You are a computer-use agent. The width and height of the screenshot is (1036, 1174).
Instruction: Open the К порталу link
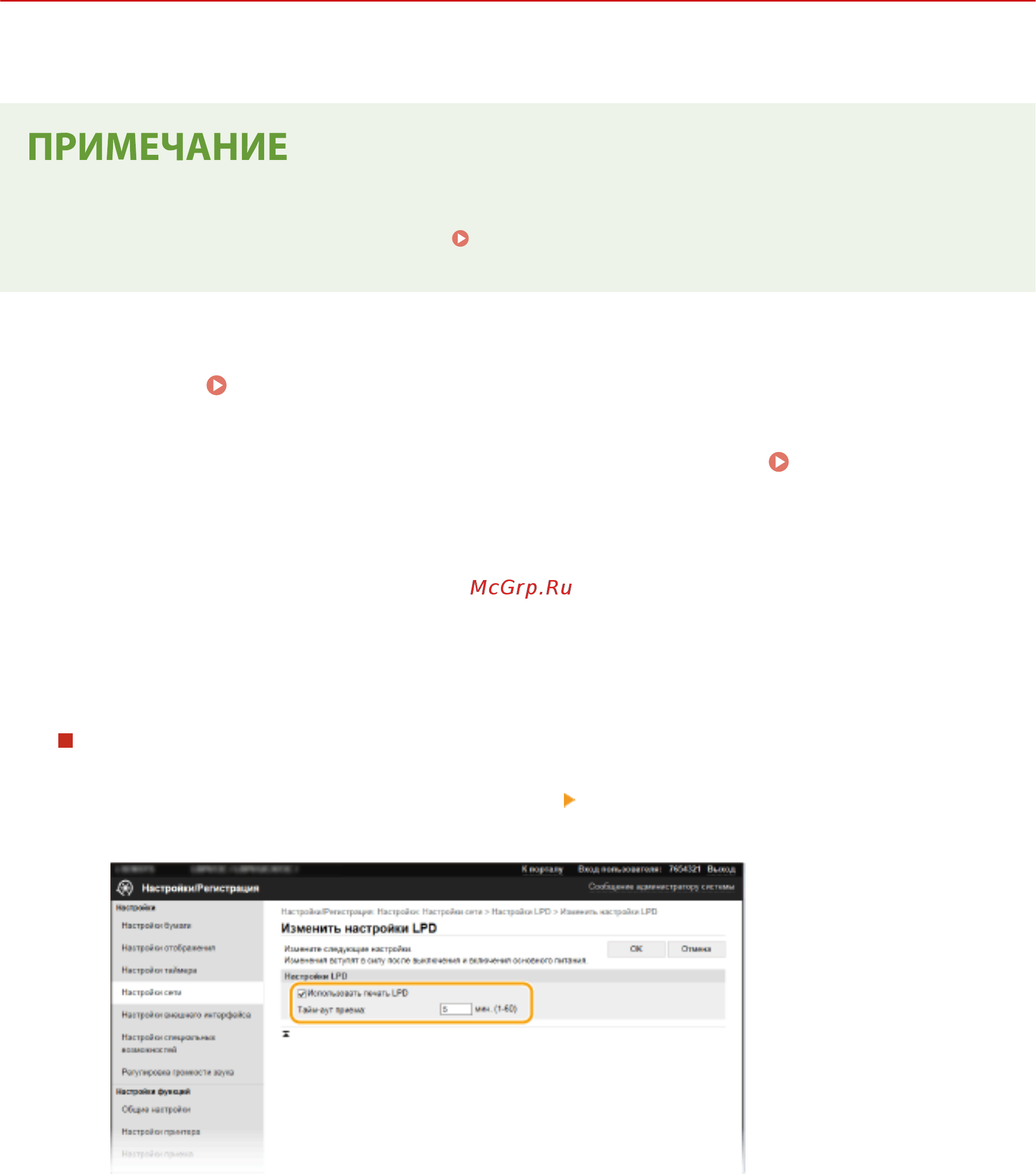[542, 869]
